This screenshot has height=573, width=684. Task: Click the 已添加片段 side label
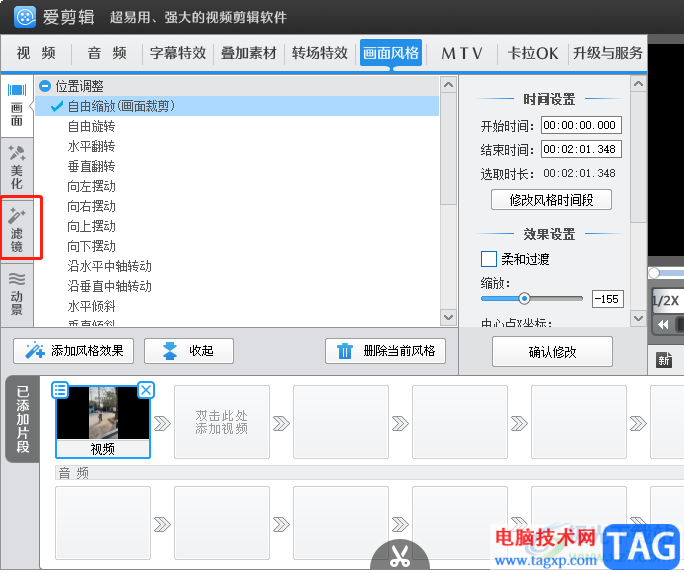(22, 419)
